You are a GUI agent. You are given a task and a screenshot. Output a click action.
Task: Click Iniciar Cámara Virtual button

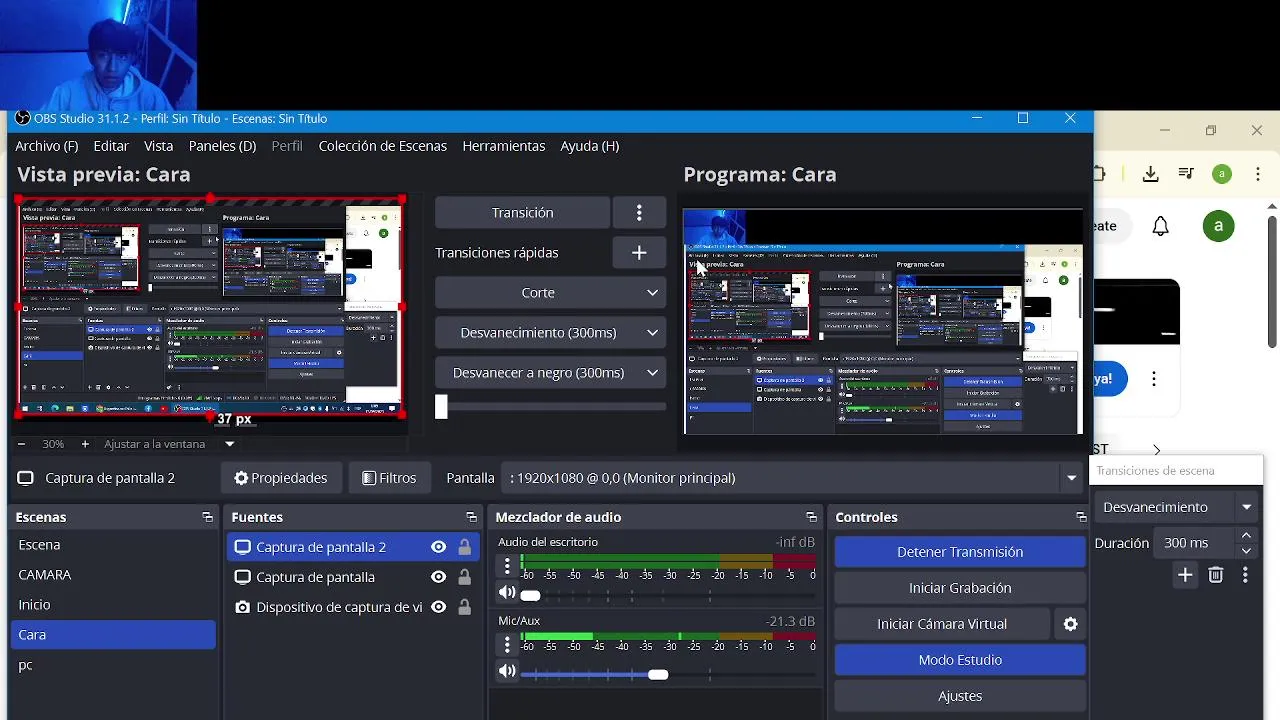[942, 624]
